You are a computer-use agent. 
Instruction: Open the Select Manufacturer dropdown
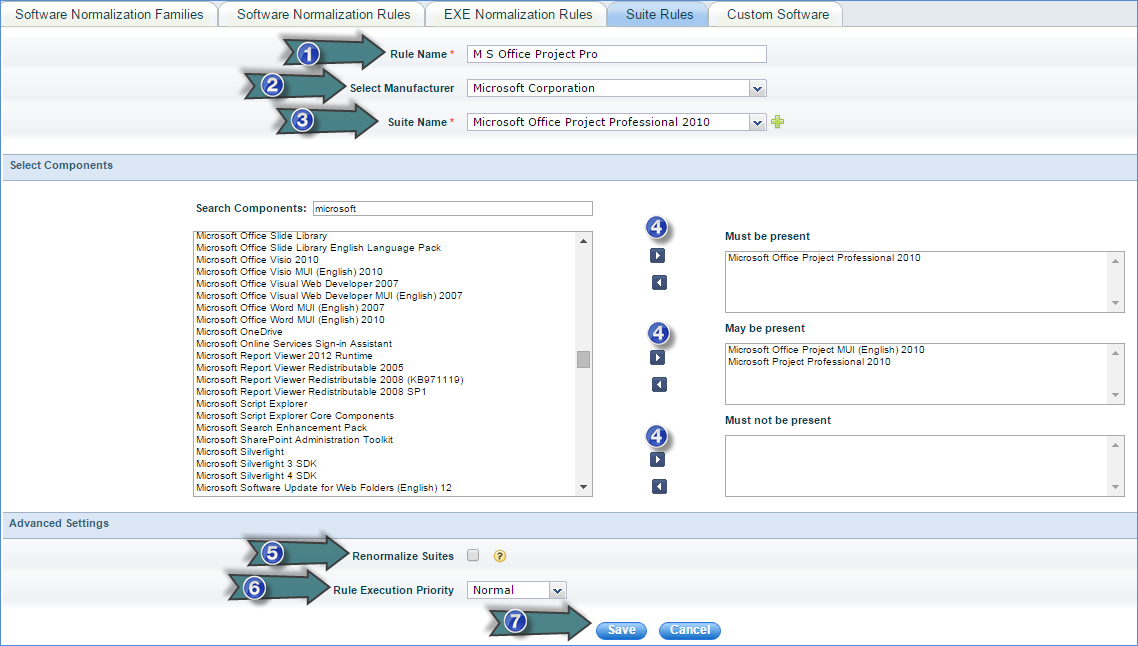coord(757,88)
